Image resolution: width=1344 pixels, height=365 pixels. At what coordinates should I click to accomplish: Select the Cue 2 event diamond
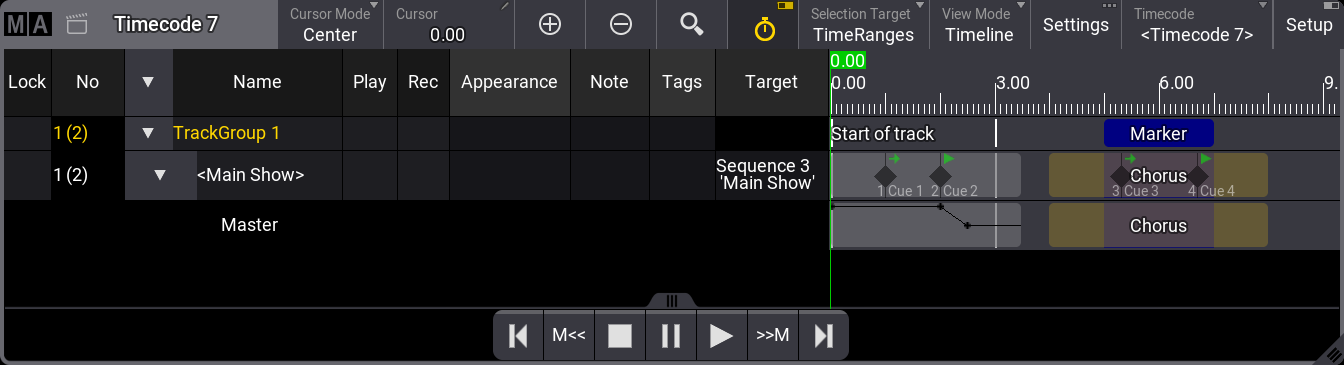pyautogui.click(x=940, y=176)
